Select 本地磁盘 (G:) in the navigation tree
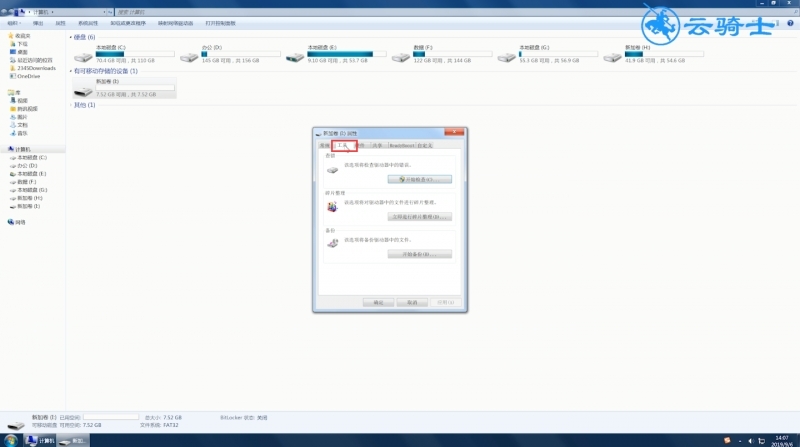800x447 pixels. point(29,190)
